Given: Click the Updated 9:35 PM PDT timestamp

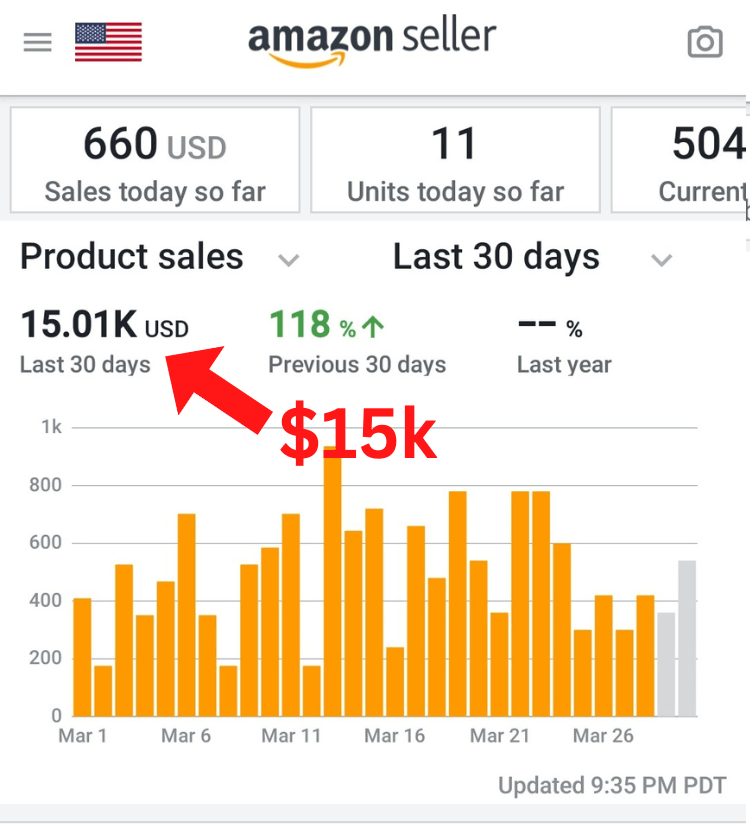Looking at the screenshot, I should tap(612, 785).
